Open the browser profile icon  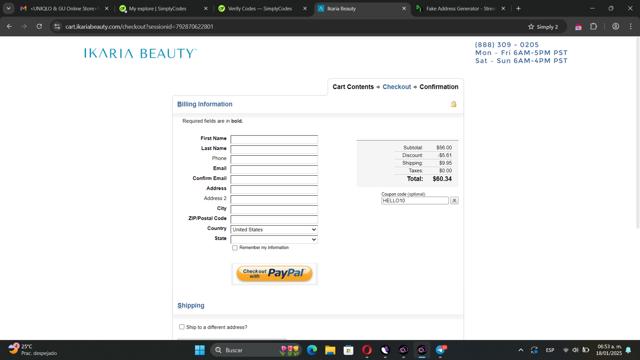pos(615,27)
